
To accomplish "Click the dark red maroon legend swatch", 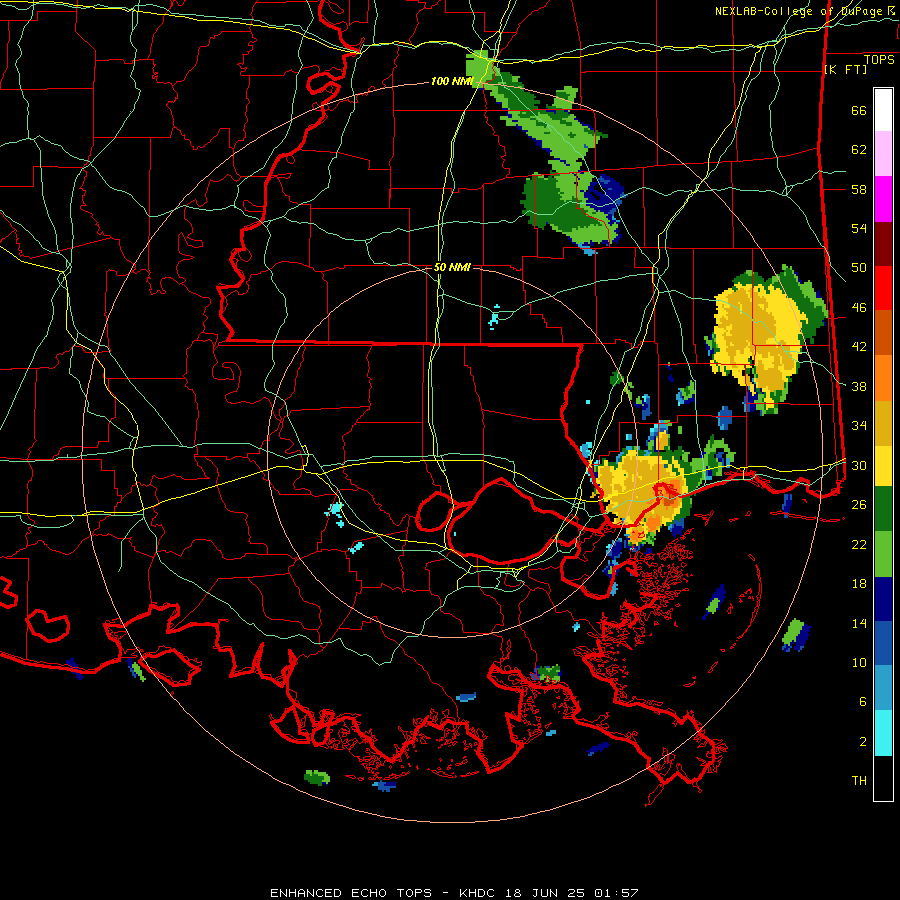I will (883, 243).
